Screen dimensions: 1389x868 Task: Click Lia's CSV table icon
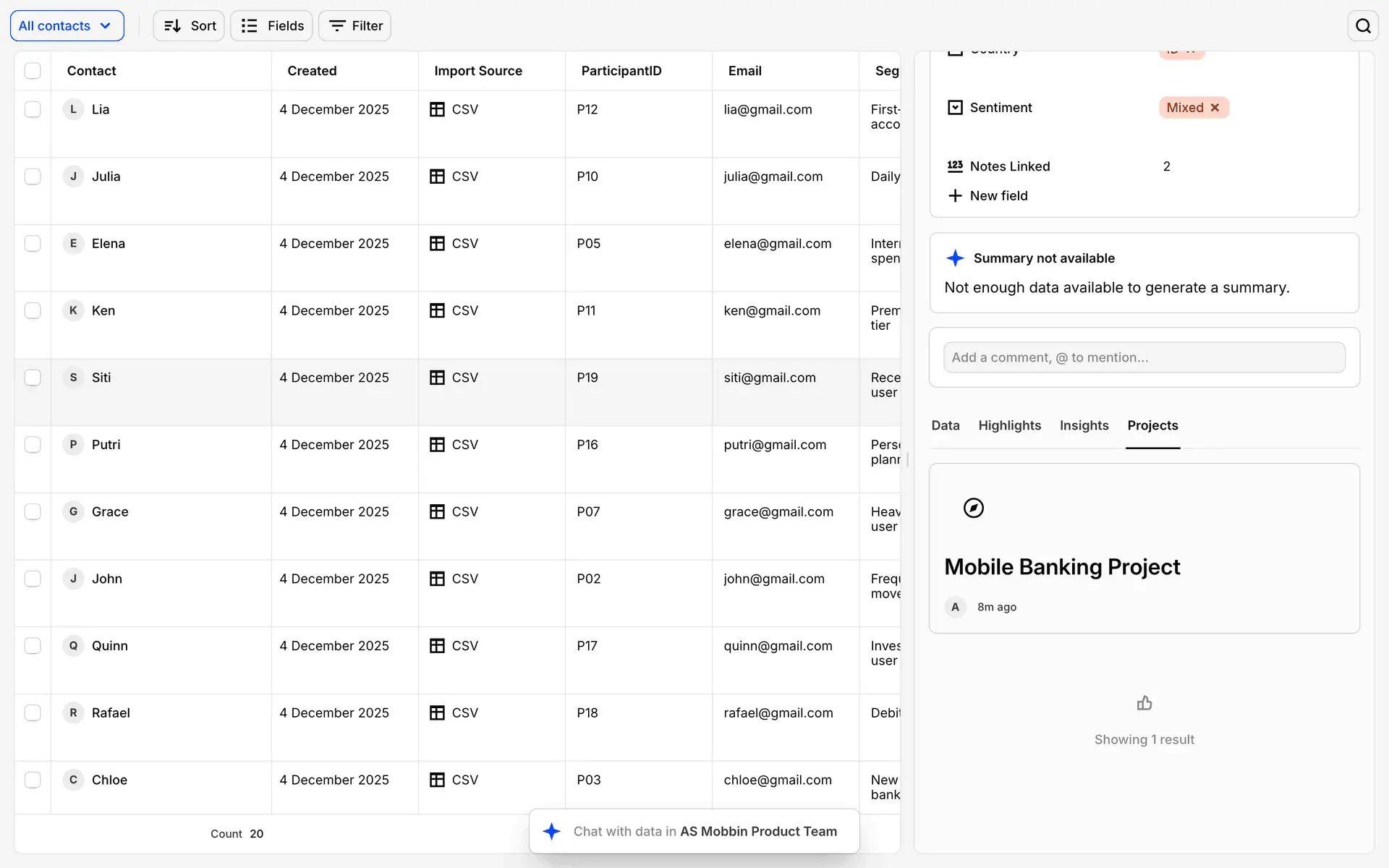[x=437, y=109]
